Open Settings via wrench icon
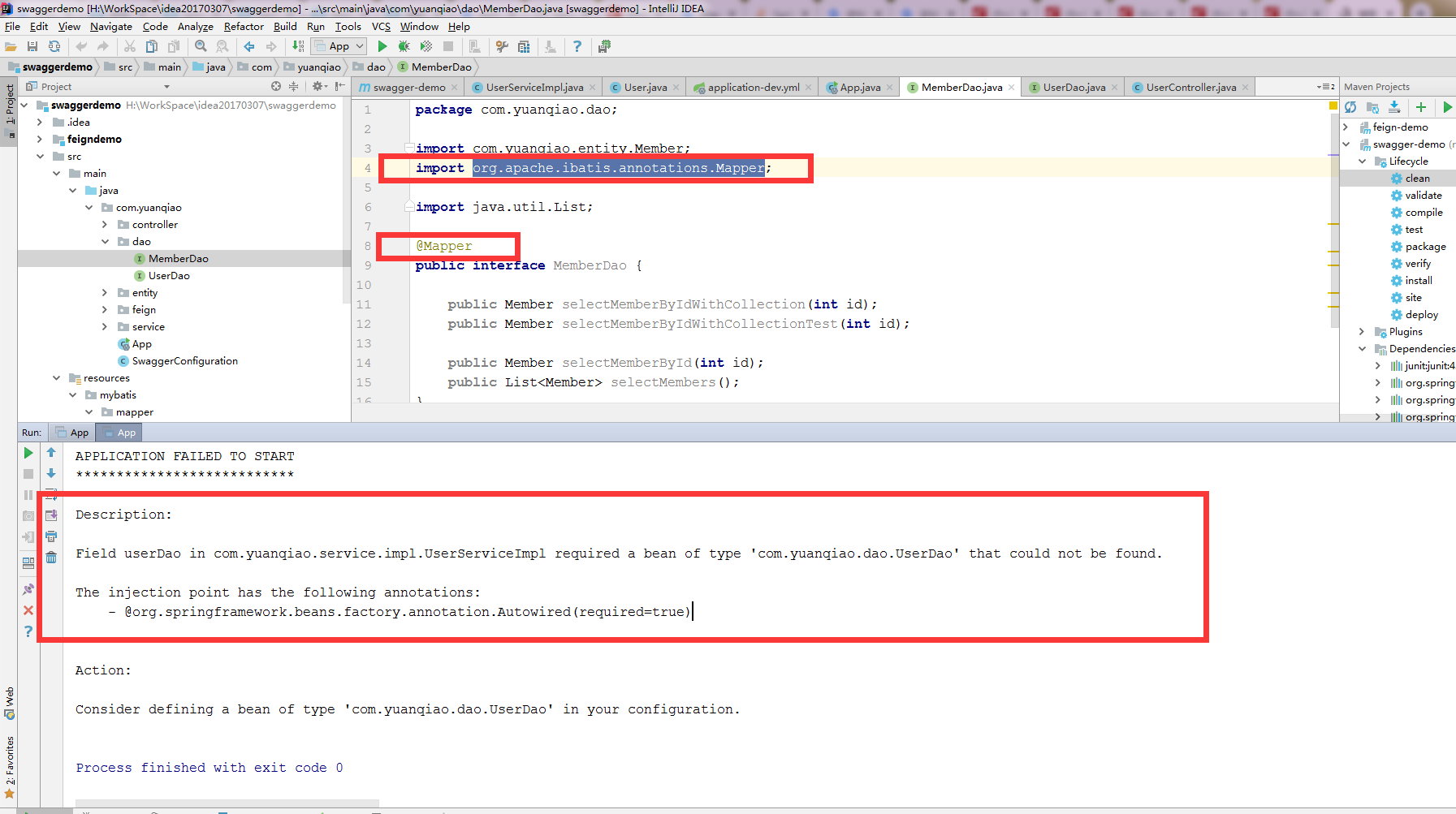Viewport: 1456px width, 814px height. 502,47
